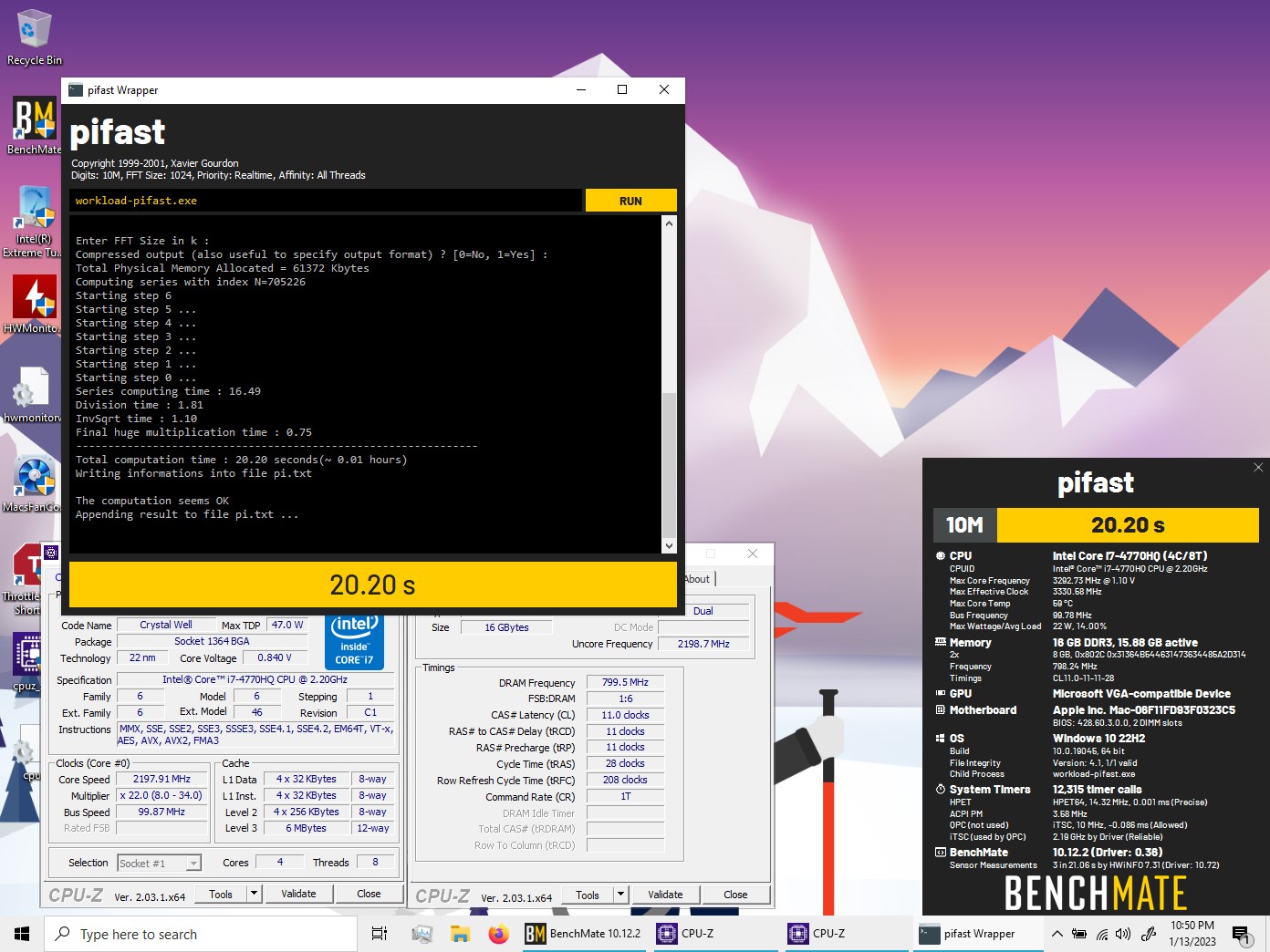Viewport: 1270px width, 952px height.
Task: Open Tools dropdown arrow in right CPU-Z
Action: click(621, 895)
